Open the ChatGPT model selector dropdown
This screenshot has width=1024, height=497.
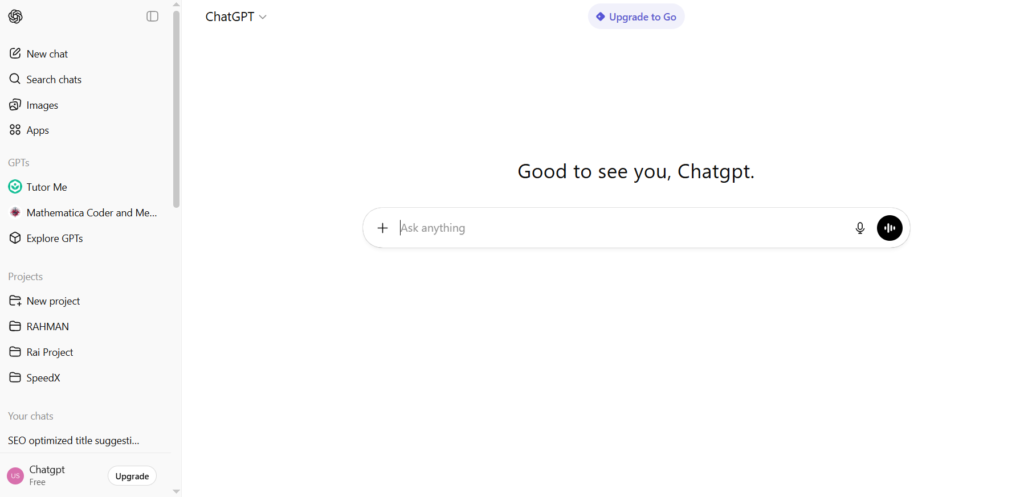point(236,17)
